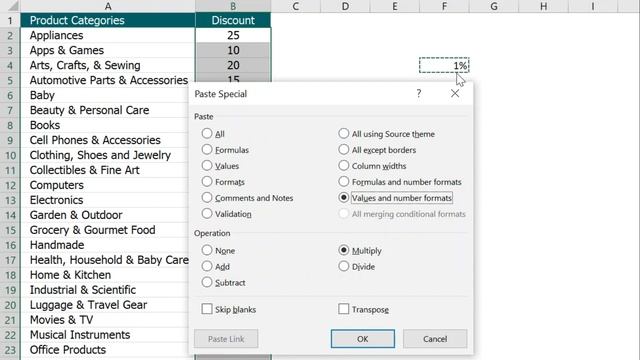Click the Handmade cell
The image size is (640, 360).
105,245
